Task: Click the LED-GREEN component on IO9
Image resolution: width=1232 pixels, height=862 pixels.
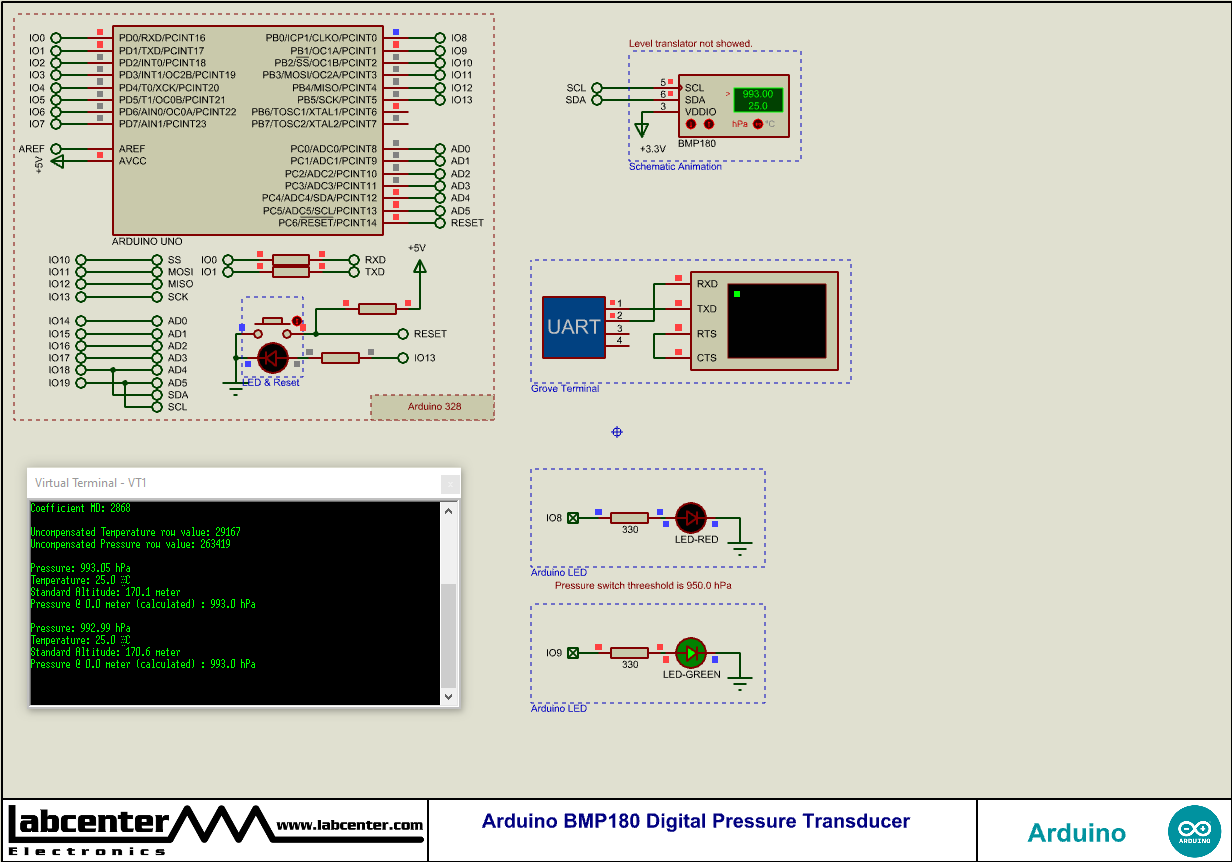Action: click(x=690, y=653)
